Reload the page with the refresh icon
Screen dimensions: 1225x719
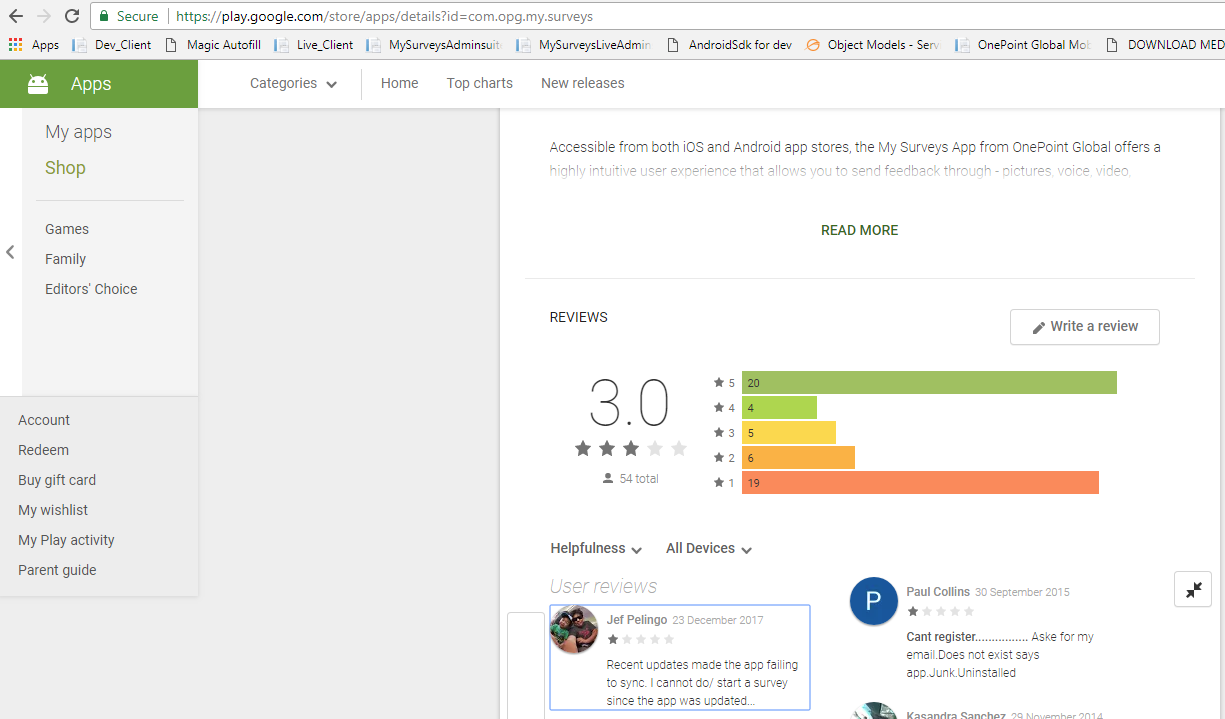coord(72,16)
